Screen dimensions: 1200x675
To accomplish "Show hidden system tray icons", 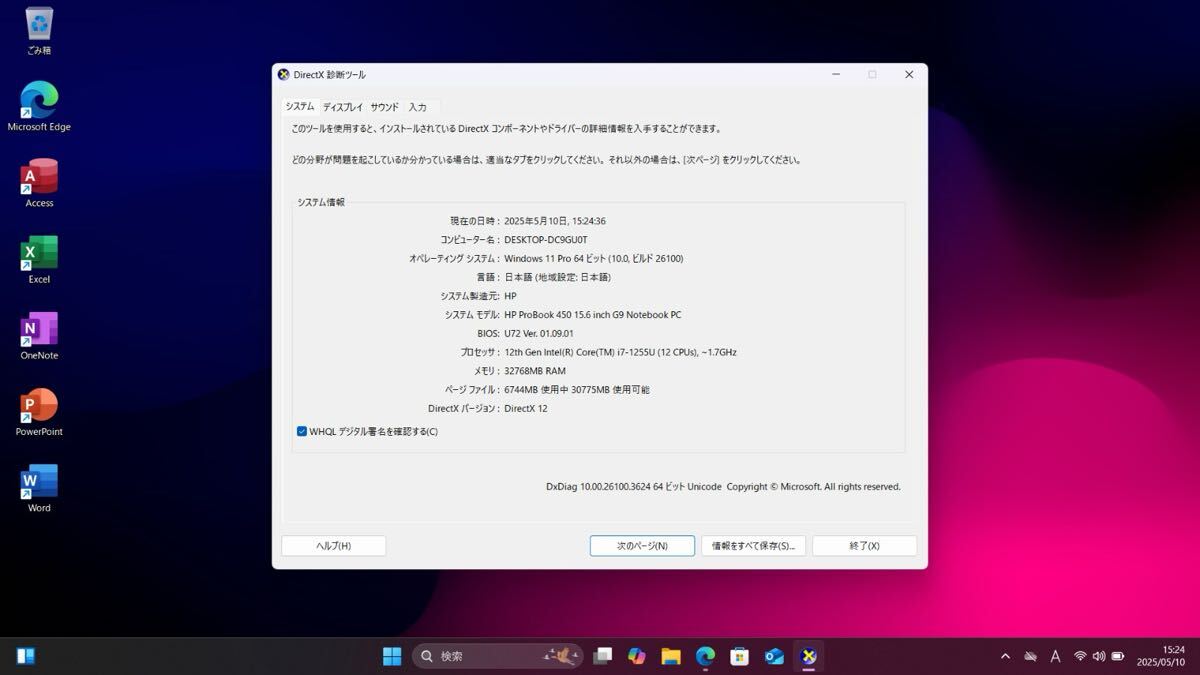I will click(1005, 656).
